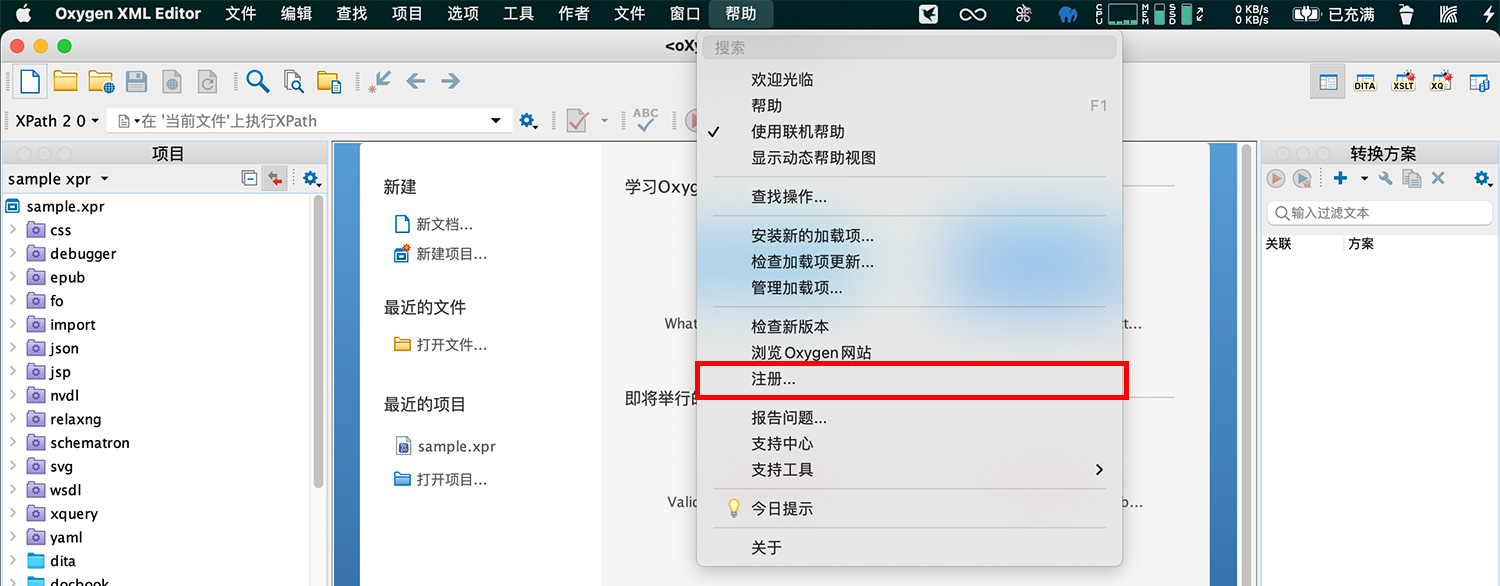The height and width of the screenshot is (586, 1500).
Task: Click the Open/Find Resource folder icon
Action: (x=329, y=82)
